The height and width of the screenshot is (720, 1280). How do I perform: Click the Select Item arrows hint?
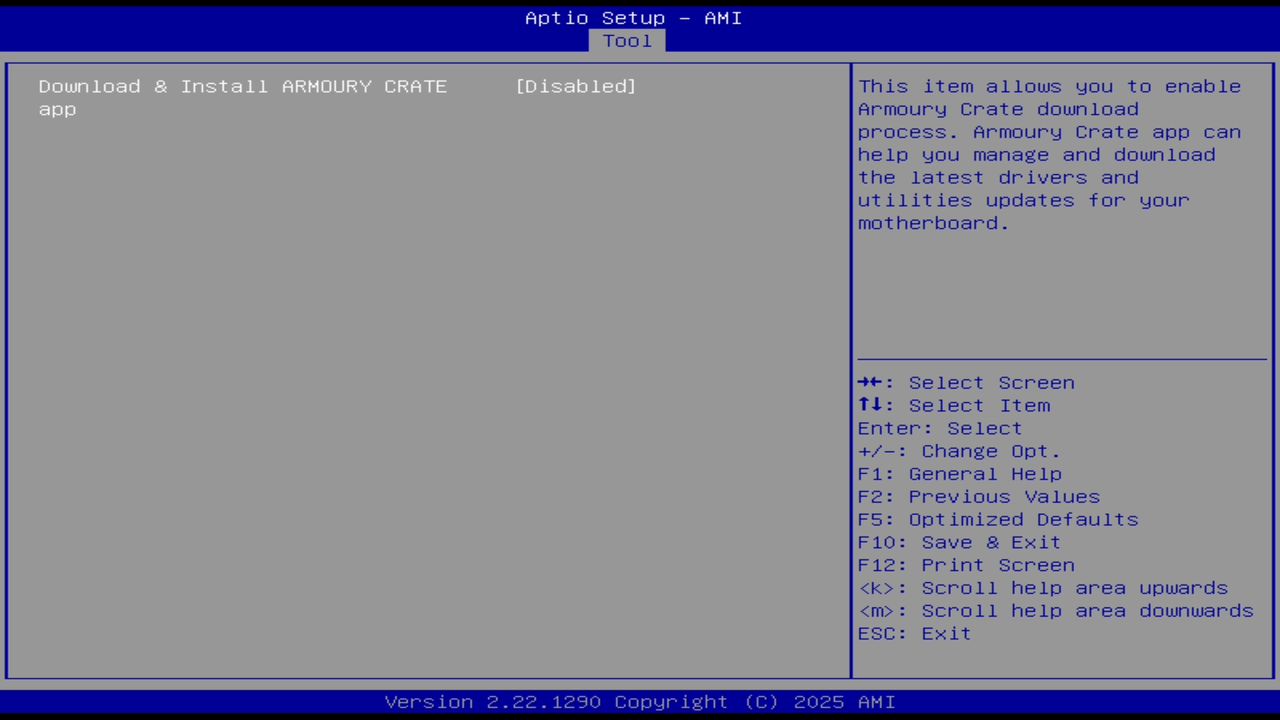(x=953, y=405)
